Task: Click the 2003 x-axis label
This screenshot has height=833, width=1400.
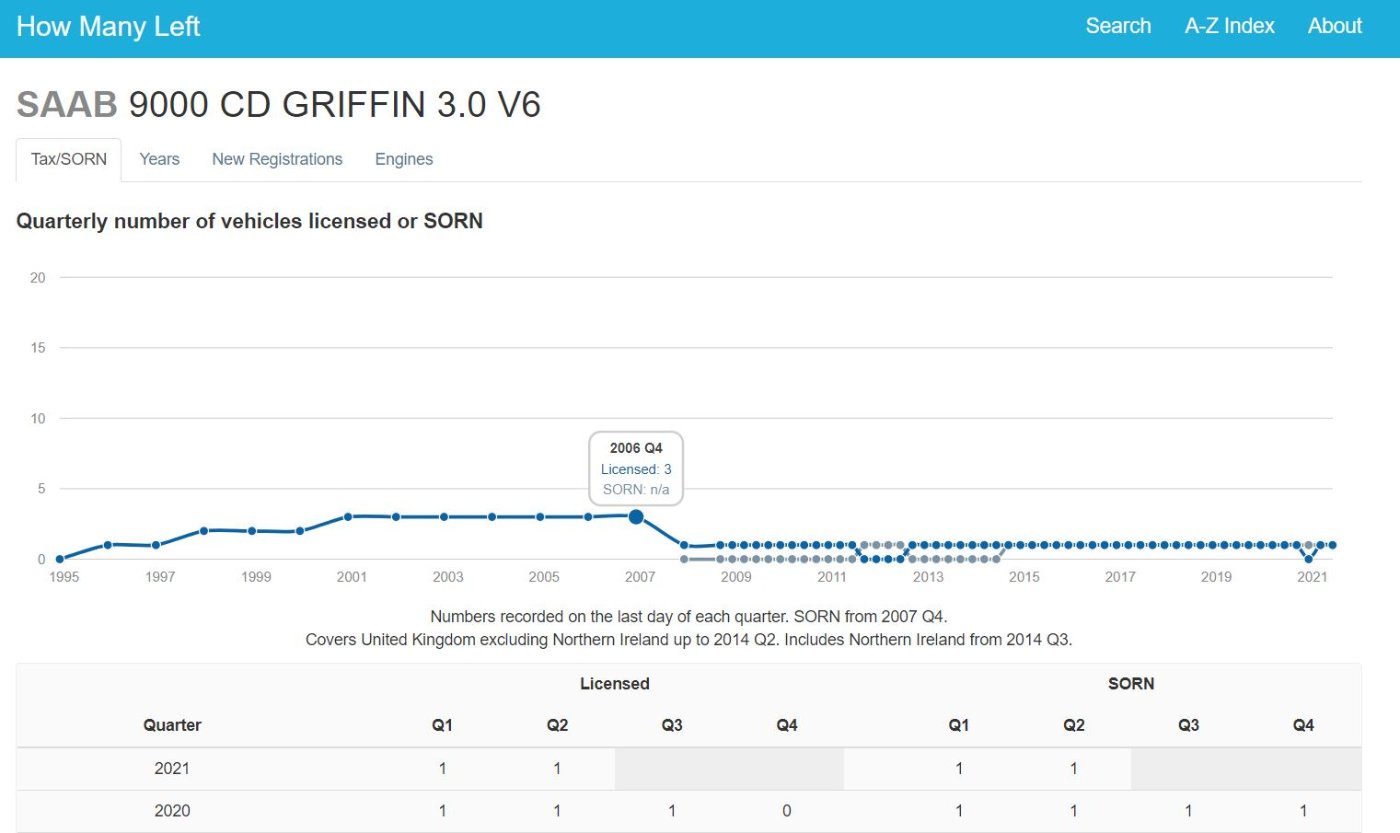Action: (448, 577)
